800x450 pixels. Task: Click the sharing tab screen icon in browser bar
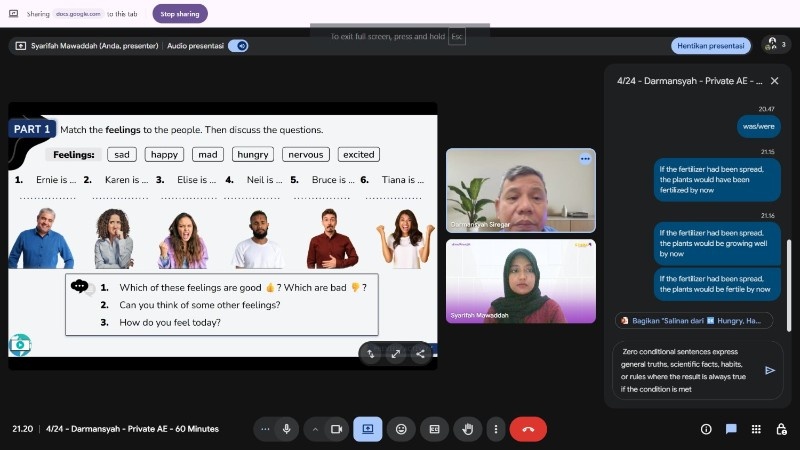(x=14, y=14)
